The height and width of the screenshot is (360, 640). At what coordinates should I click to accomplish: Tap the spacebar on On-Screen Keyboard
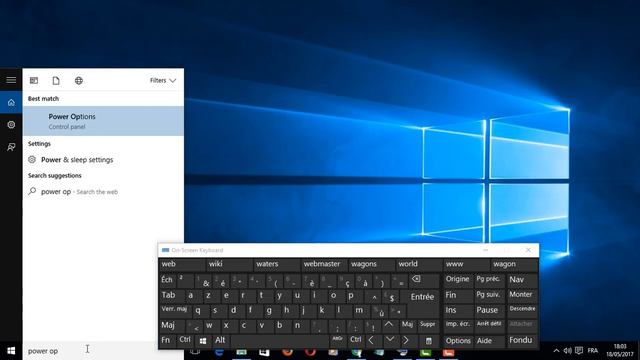280,340
